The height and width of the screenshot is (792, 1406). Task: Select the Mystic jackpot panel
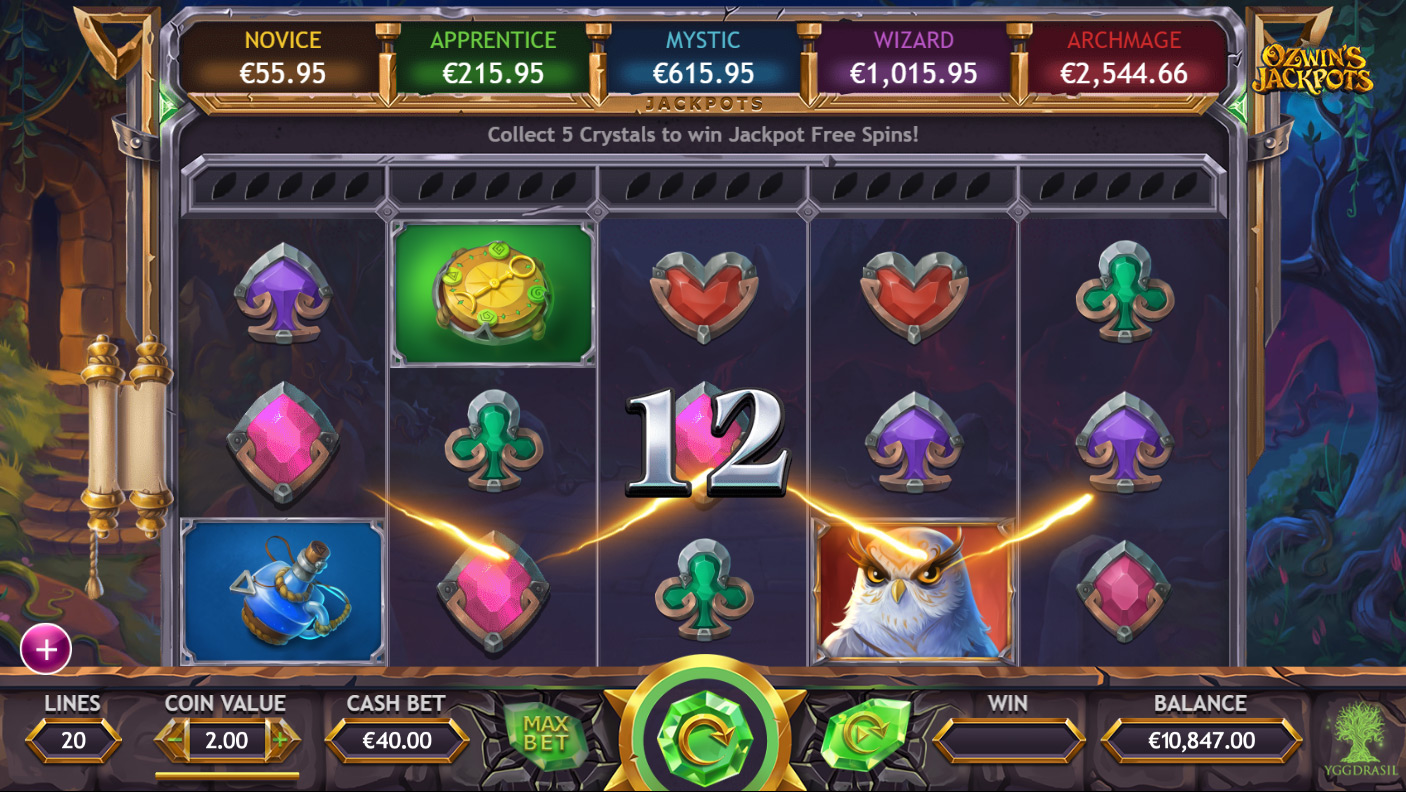point(703,59)
